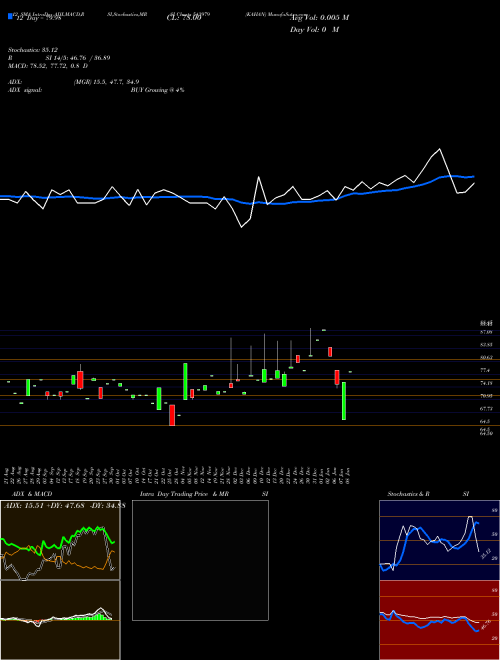Open the red RSI chart panel
This screenshot has width=500, height=660.
[x=439, y=620]
